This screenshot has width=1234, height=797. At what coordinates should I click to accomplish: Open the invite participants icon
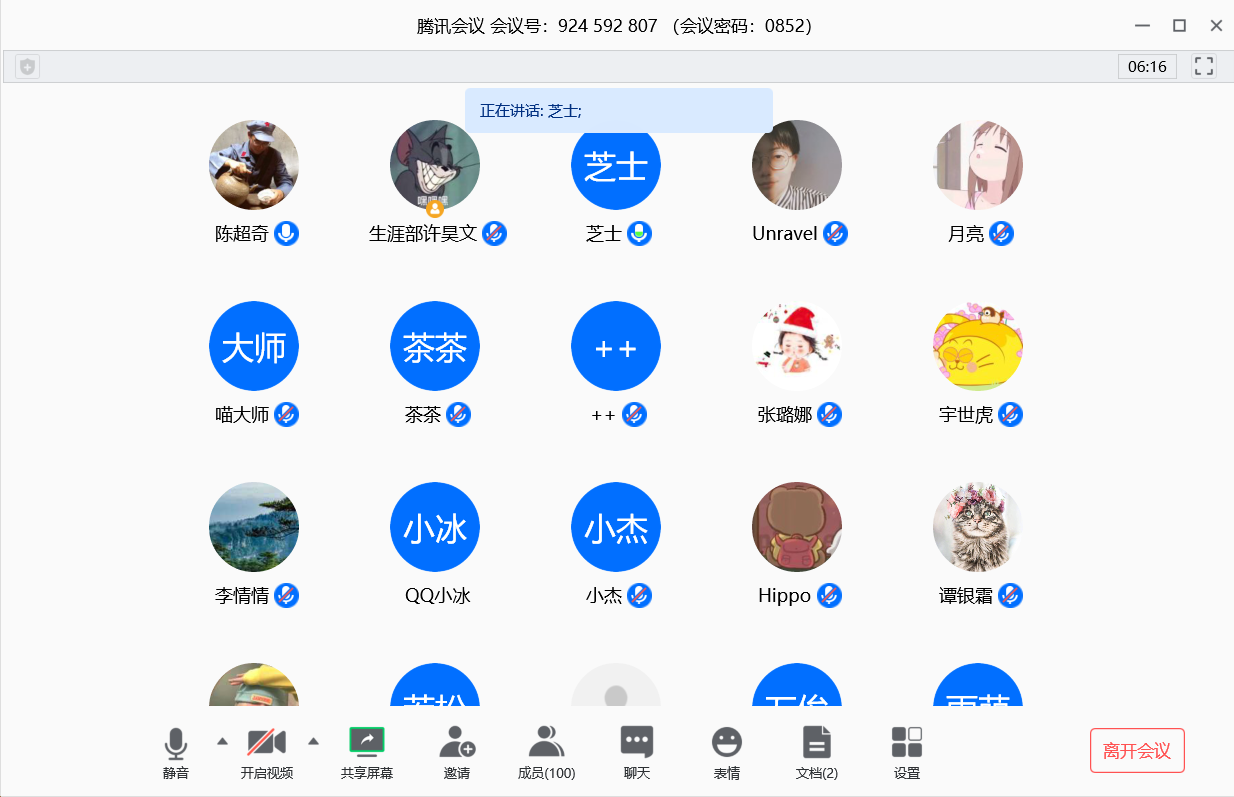tap(457, 743)
